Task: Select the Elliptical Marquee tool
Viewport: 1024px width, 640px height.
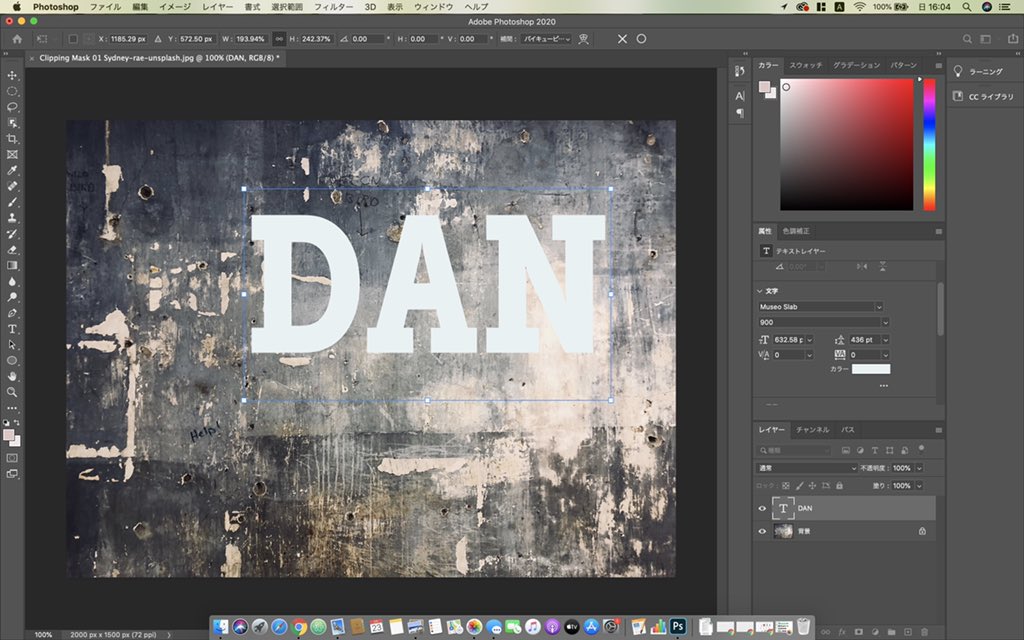Action: (12, 91)
